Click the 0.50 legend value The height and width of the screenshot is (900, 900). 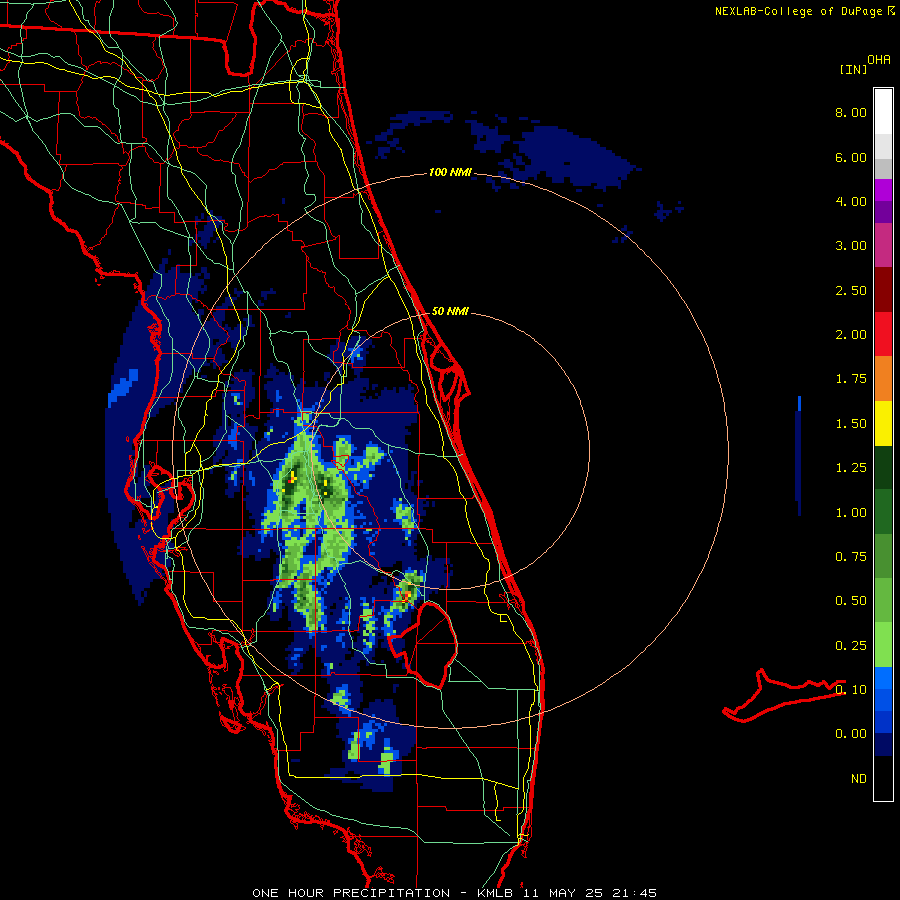click(851, 601)
